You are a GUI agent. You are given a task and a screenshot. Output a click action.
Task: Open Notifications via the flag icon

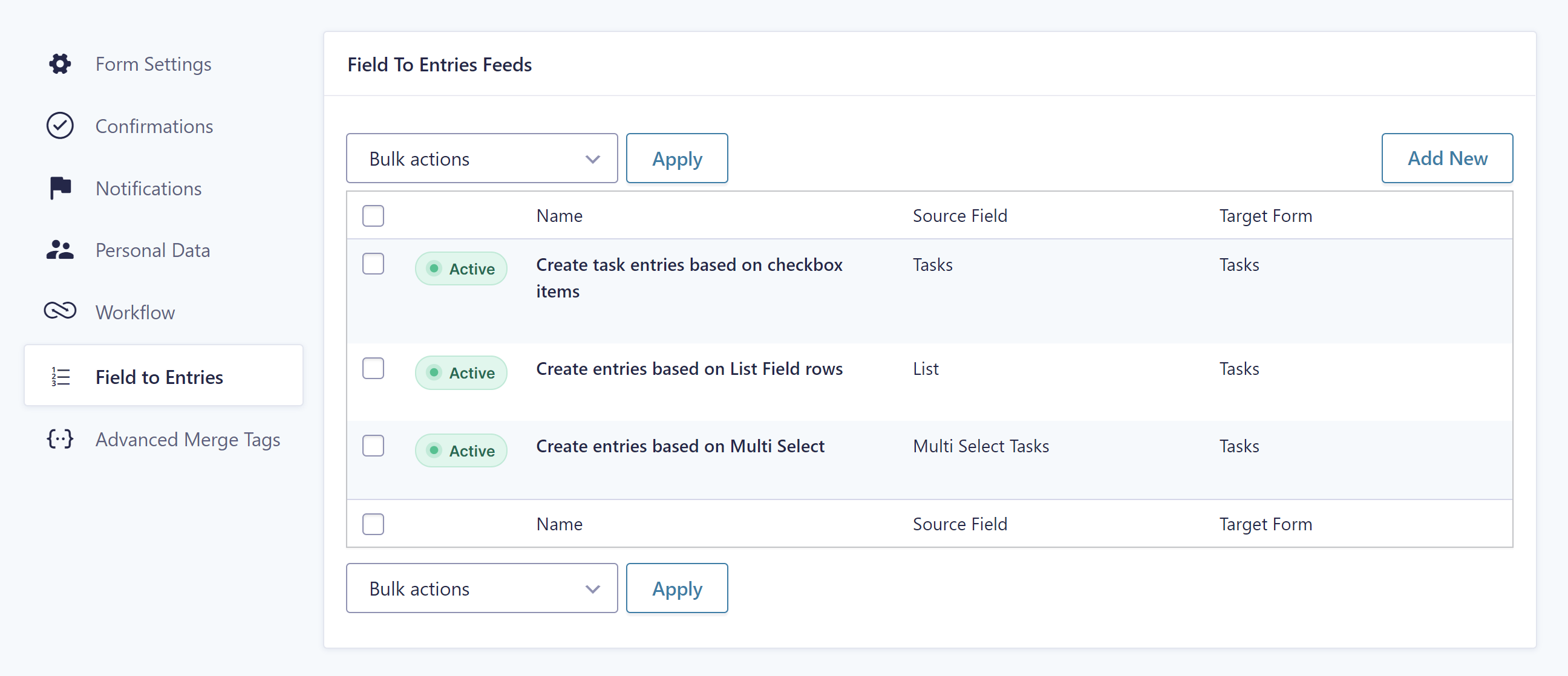click(x=59, y=187)
